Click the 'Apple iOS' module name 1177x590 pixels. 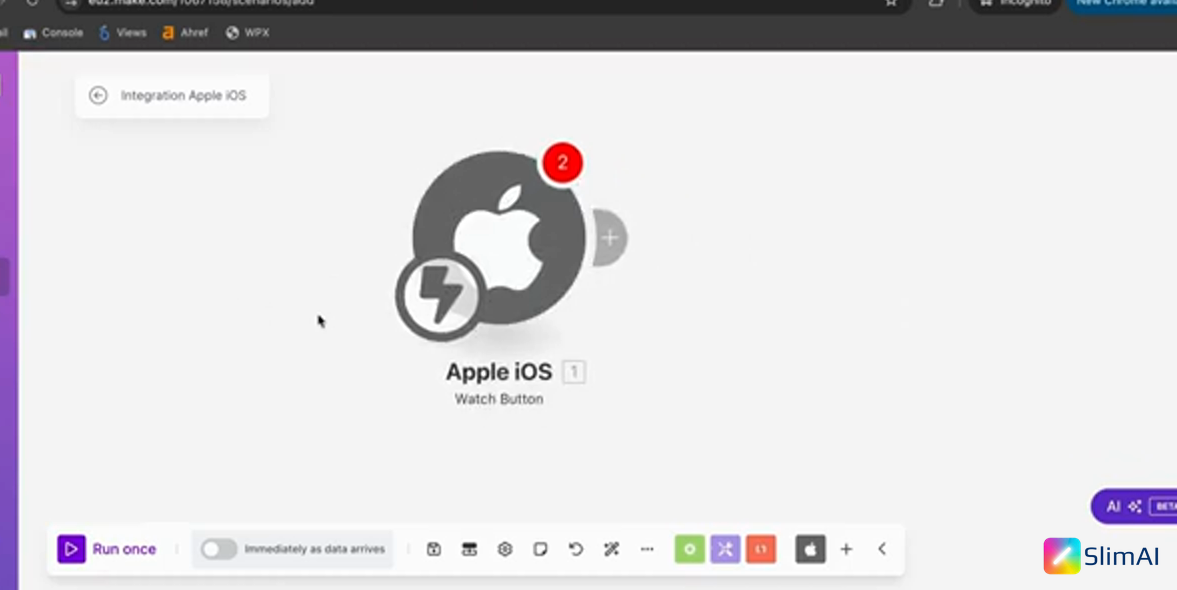499,372
